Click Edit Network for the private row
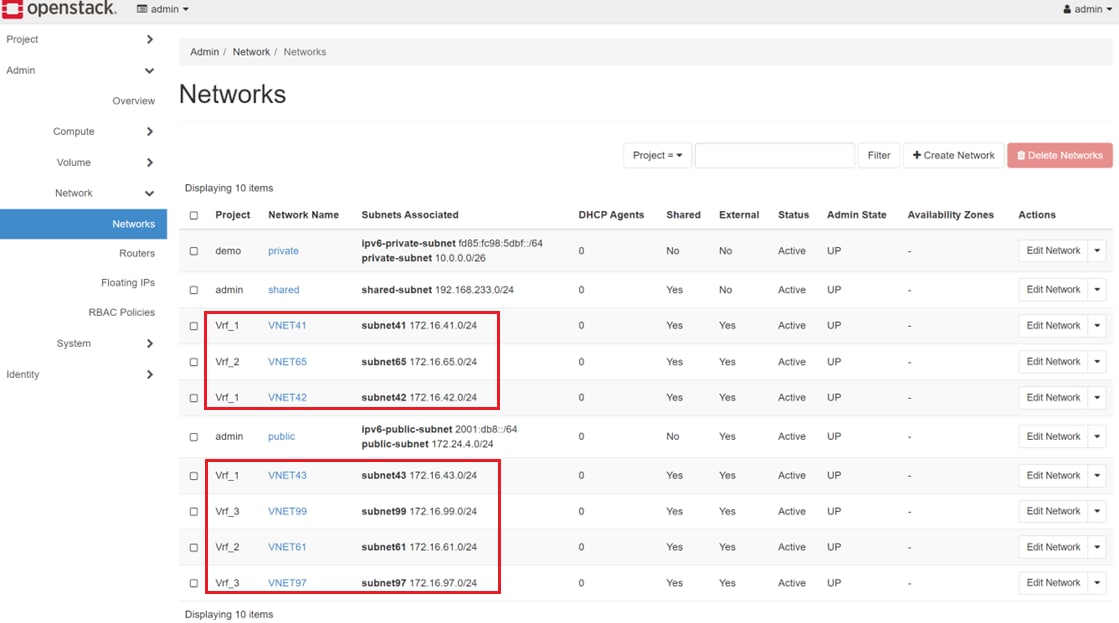Image resolution: width=1119 pixels, height=623 pixels. coord(1053,250)
